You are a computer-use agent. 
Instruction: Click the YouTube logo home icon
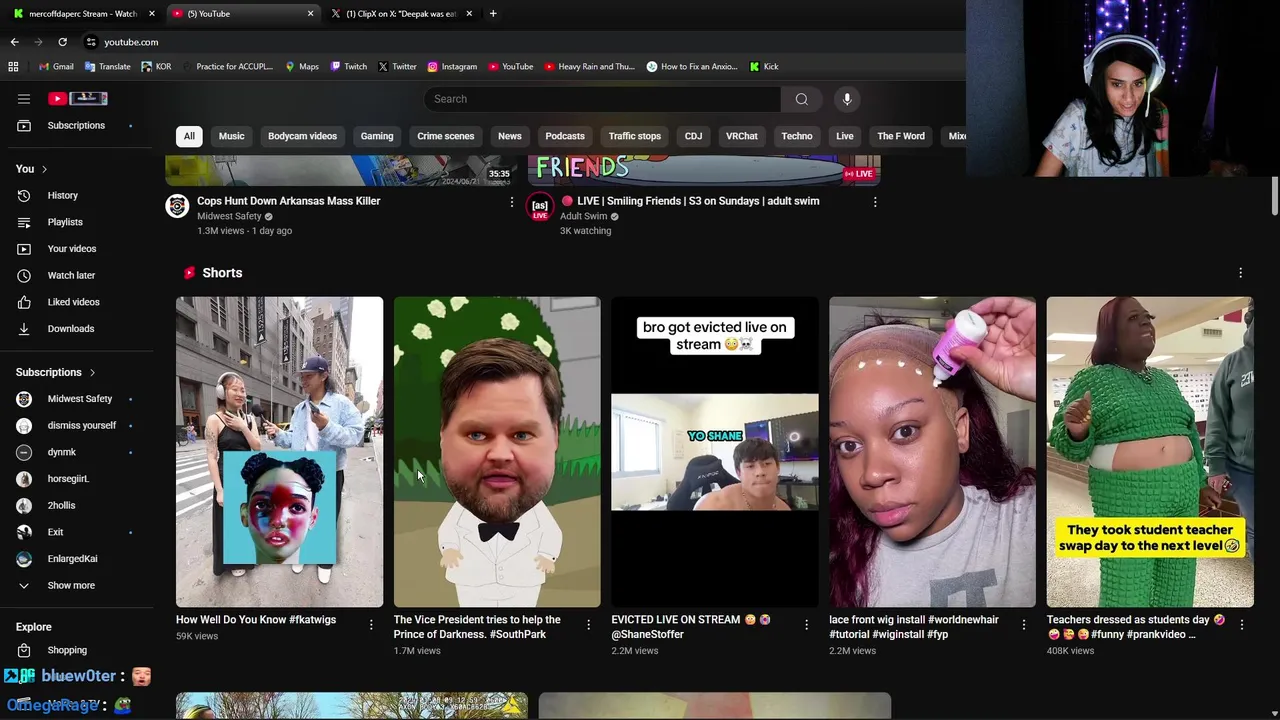pyautogui.click(x=78, y=98)
